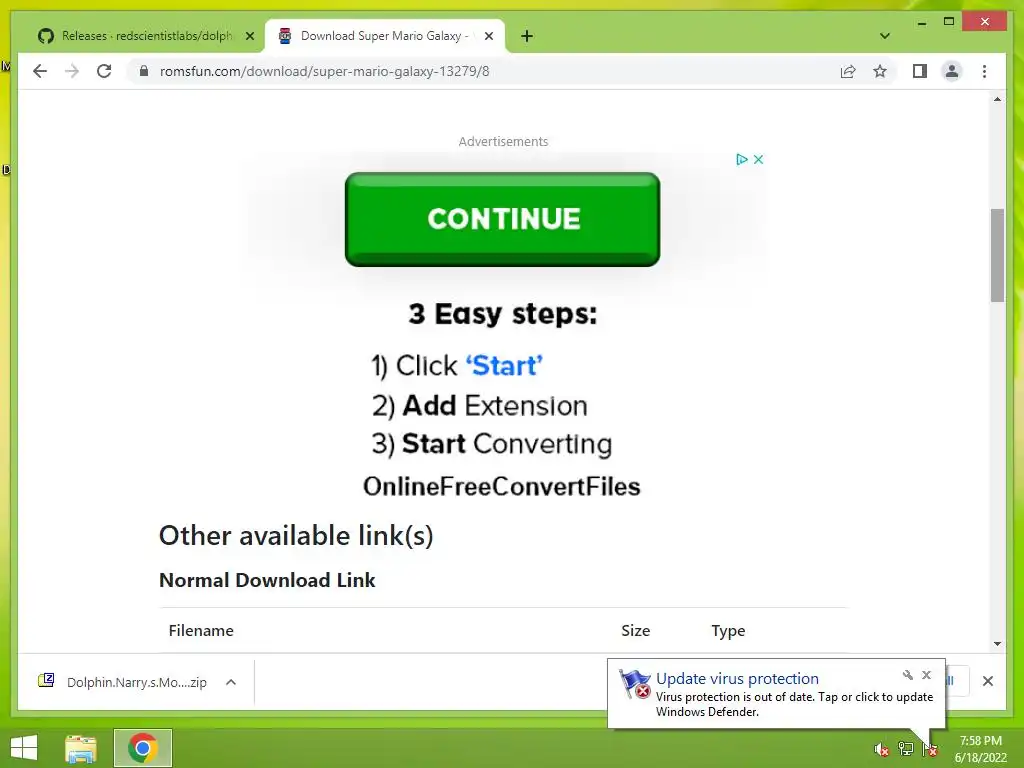Click Update virus protection notification title
This screenshot has width=1024, height=768.
pyautogui.click(x=737, y=679)
